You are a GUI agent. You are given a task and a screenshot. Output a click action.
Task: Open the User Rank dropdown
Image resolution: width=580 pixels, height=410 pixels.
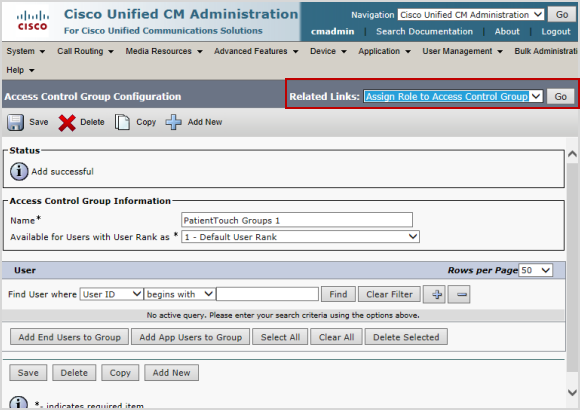point(300,237)
